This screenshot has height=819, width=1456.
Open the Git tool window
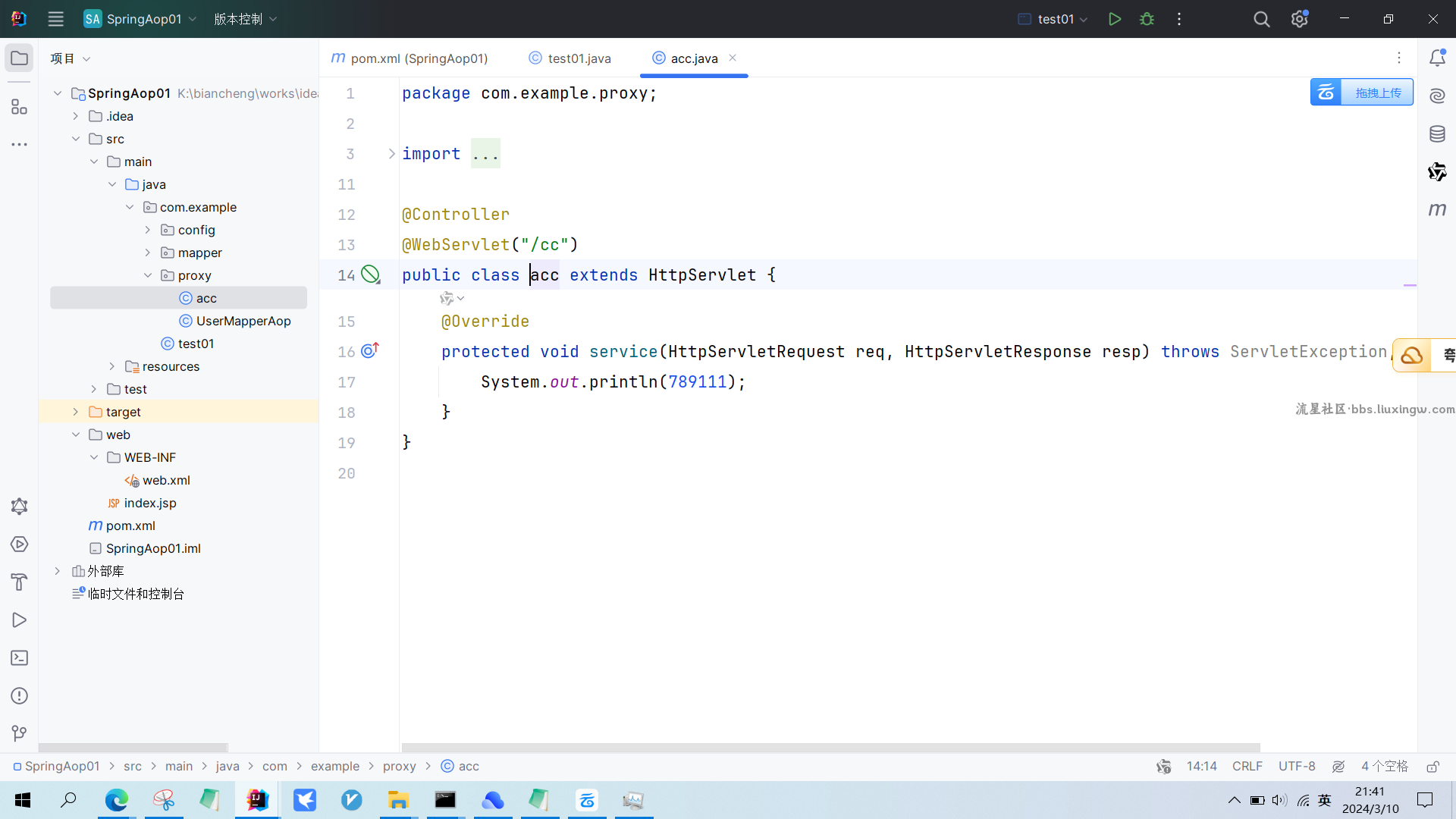[x=19, y=733]
